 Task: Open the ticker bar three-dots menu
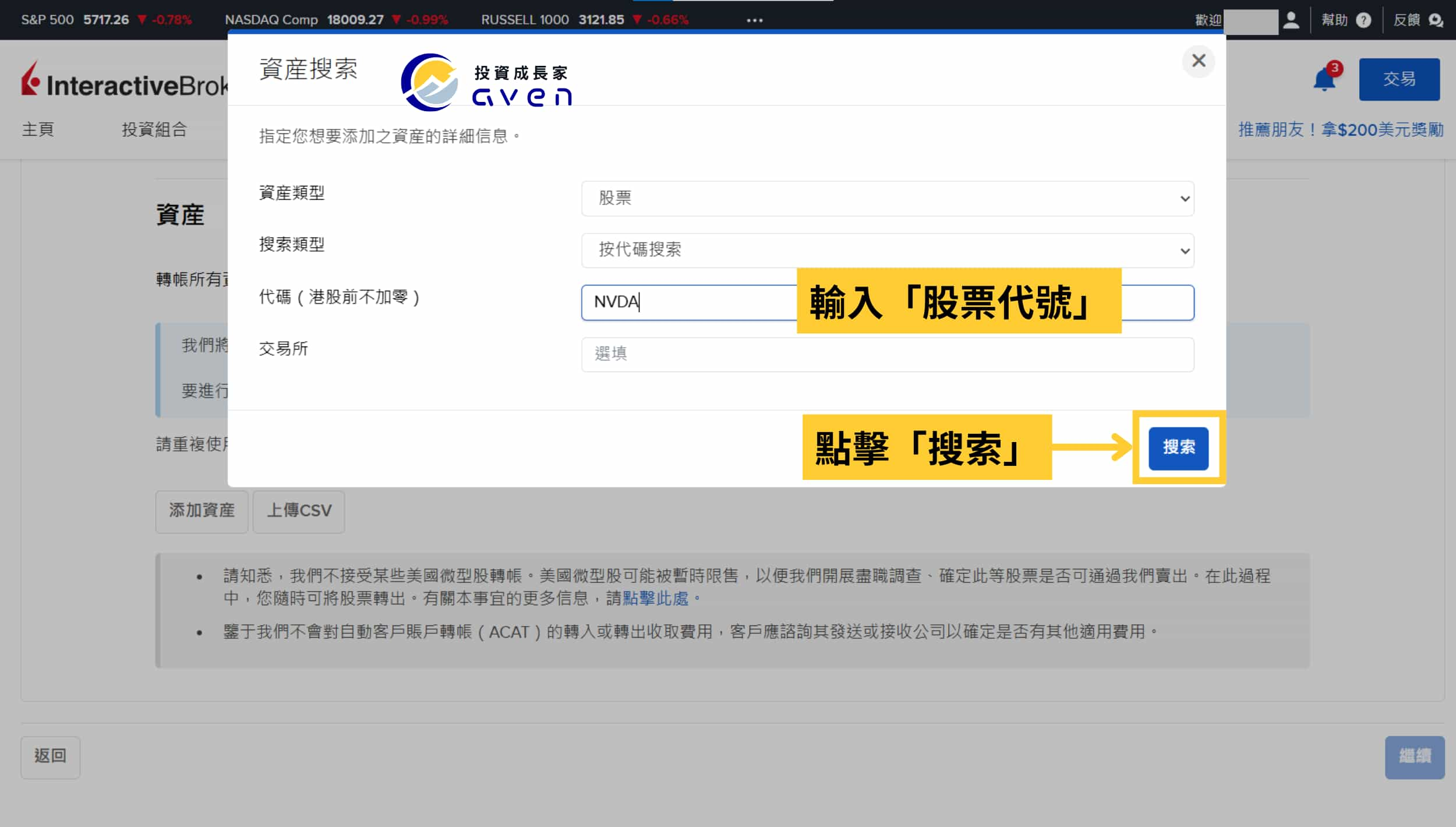(x=754, y=20)
